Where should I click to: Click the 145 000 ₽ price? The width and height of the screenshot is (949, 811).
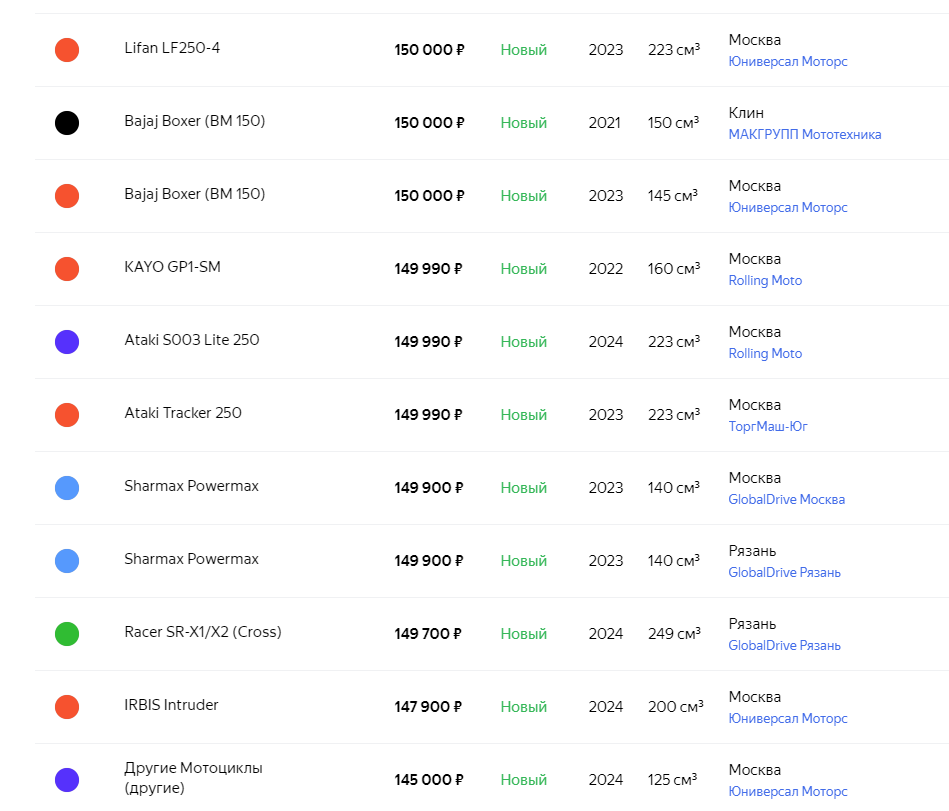pyautogui.click(x=428, y=780)
